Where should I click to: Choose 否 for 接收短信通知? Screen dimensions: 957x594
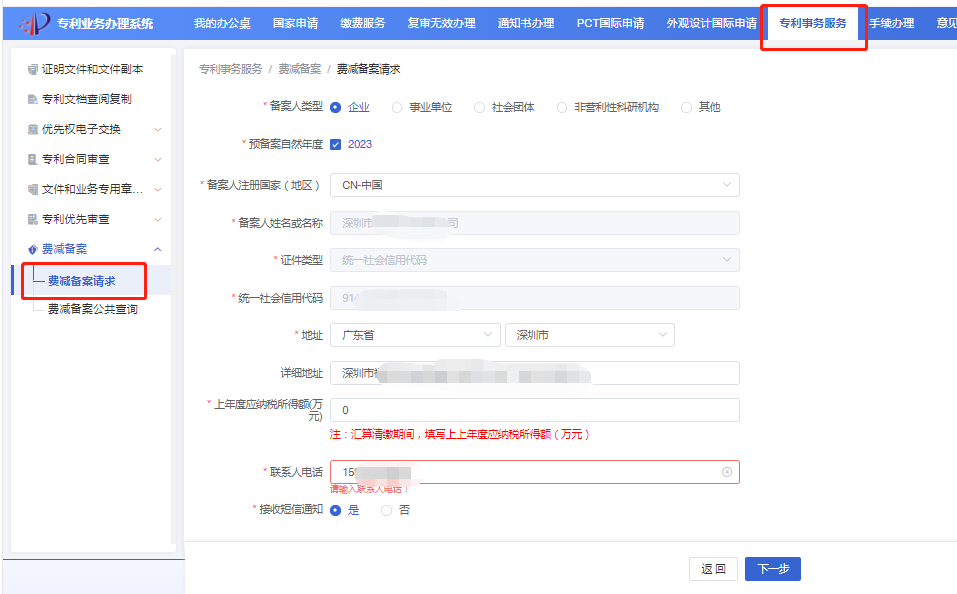387,510
